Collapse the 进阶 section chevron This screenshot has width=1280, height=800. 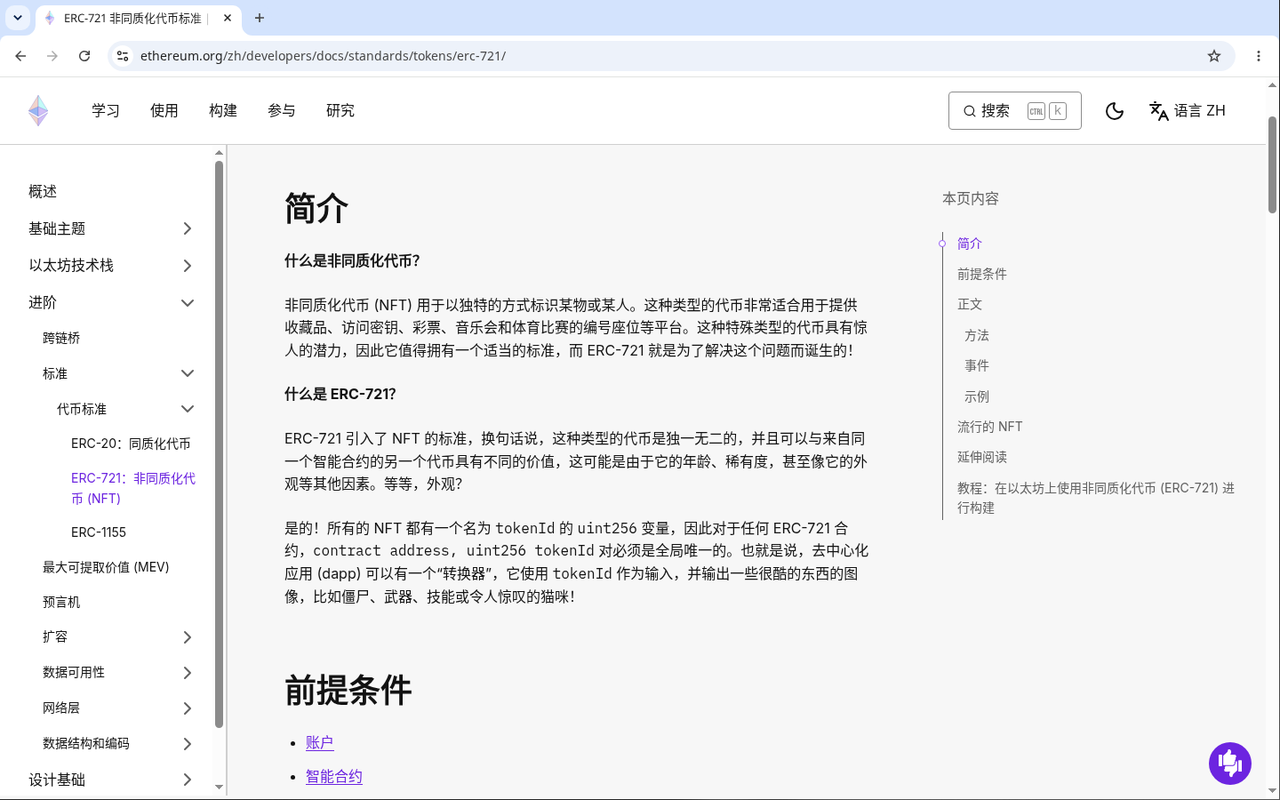point(187,303)
